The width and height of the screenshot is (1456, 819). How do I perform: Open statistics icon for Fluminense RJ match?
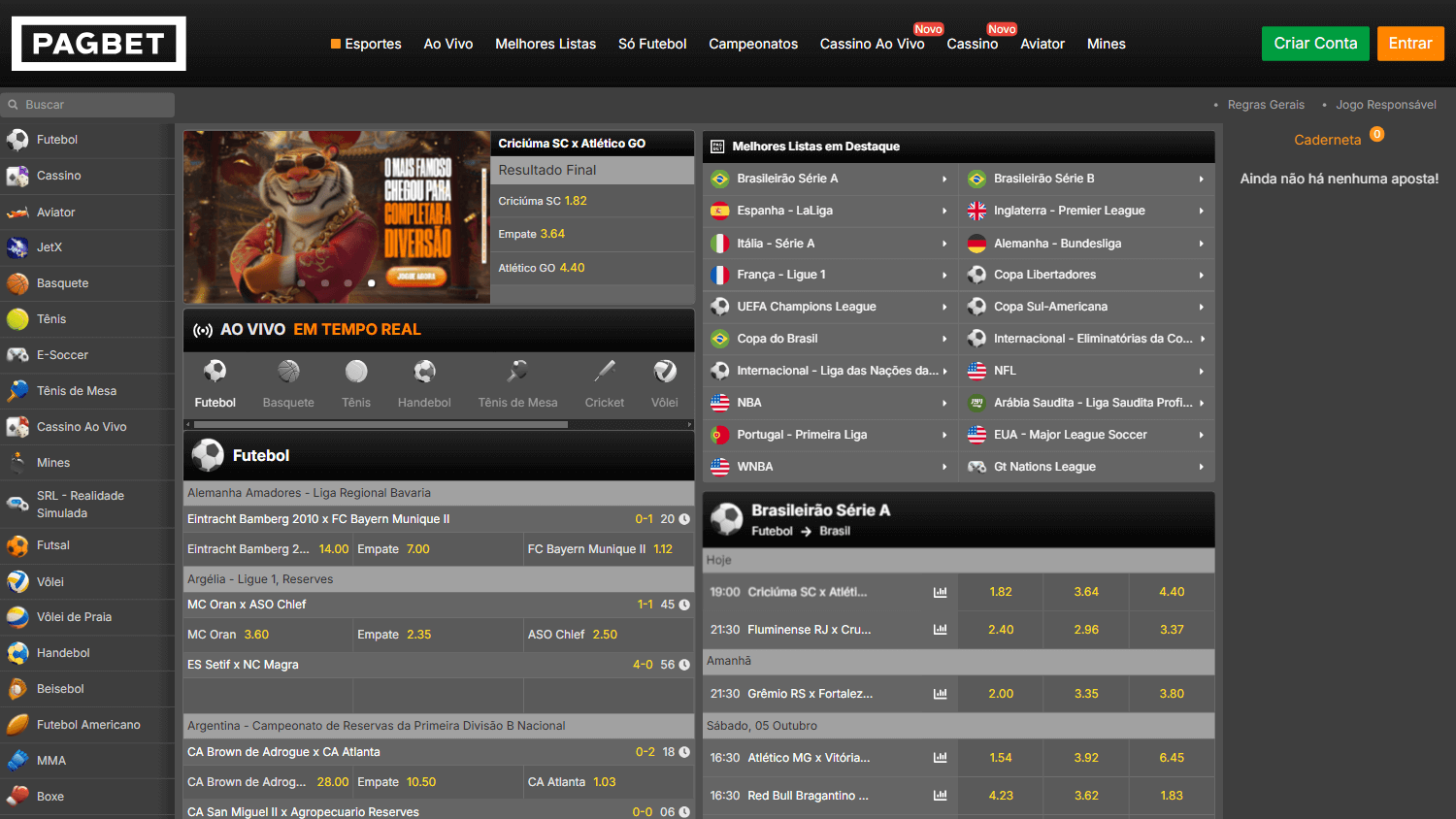point(940,630)
